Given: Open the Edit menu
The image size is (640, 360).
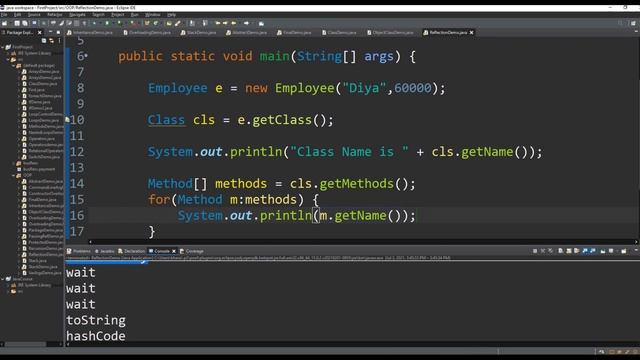Looking at the screenshot, I should click(18, 15).
